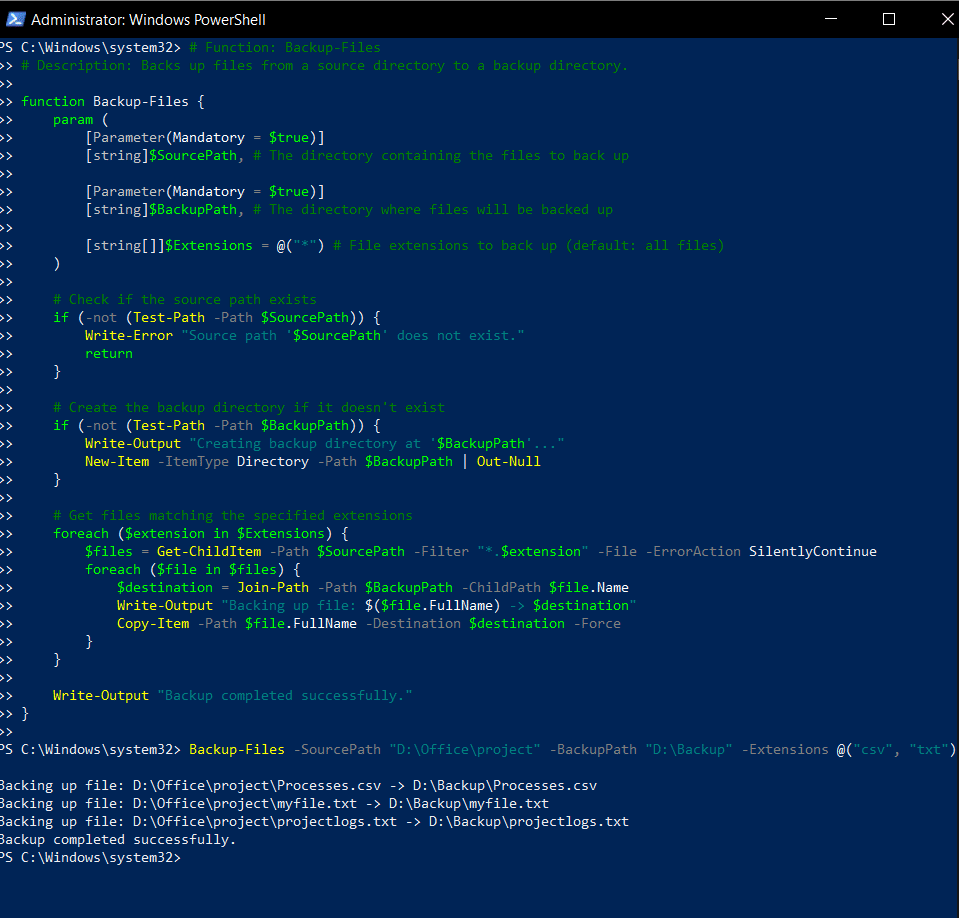Click the 'Out-Null' command text
The height and width of the screenshot is (918, 959).
[509, 461]
